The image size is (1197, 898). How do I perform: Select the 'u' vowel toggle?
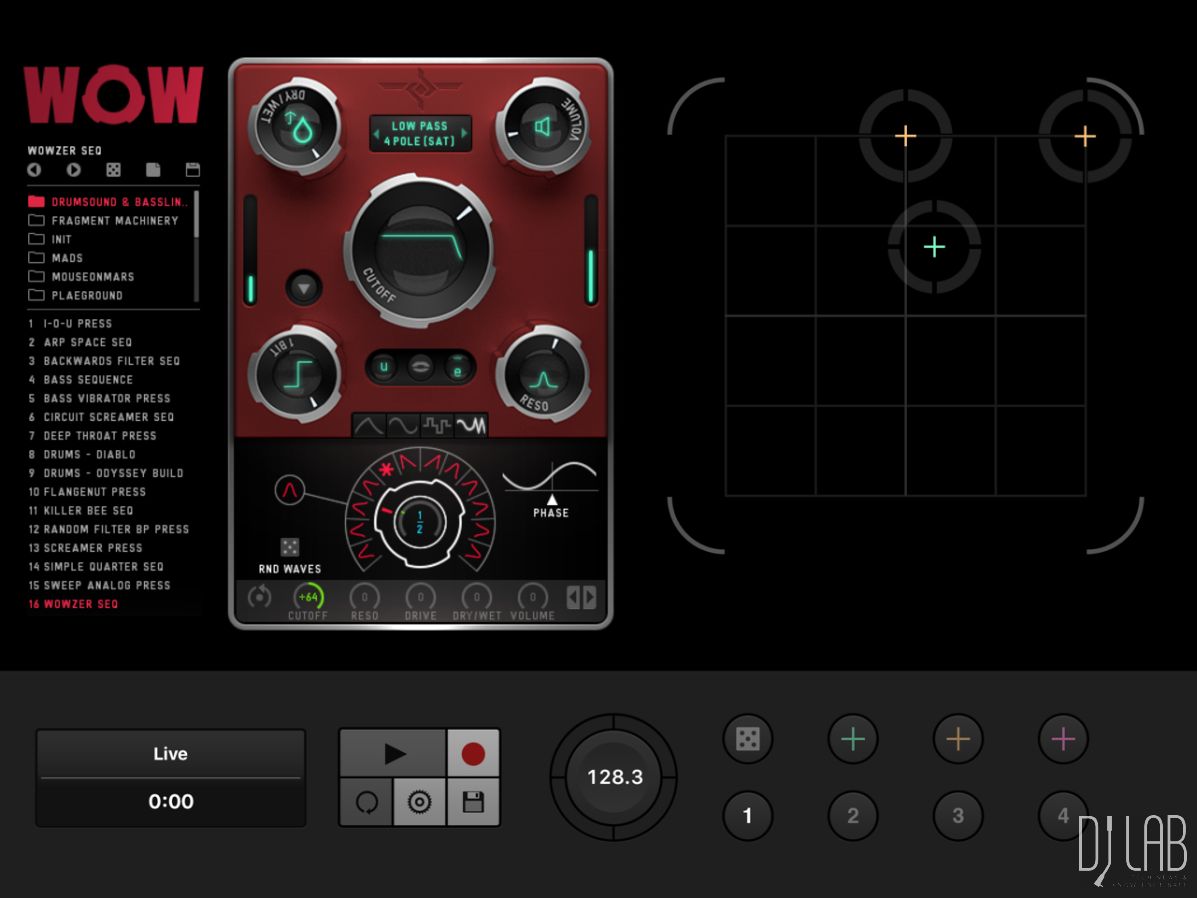(383, 367)
